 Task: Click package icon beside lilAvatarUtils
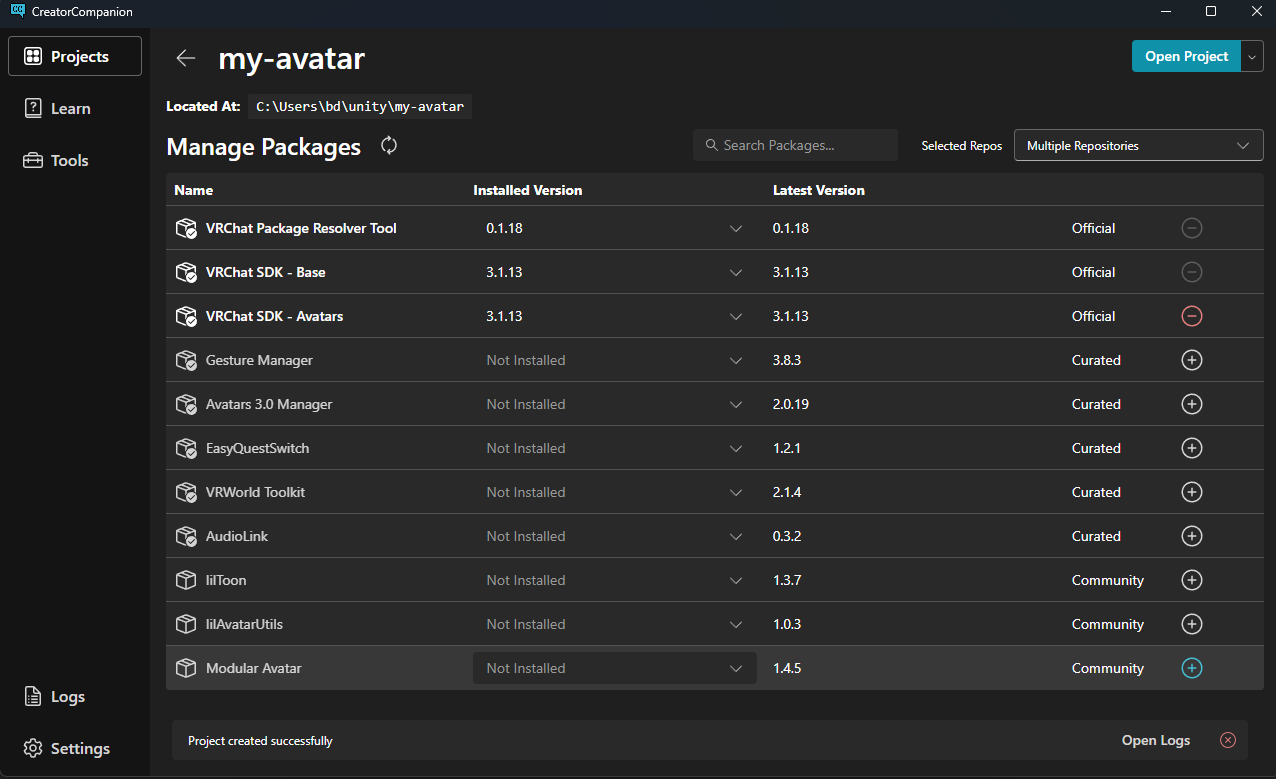186,624
